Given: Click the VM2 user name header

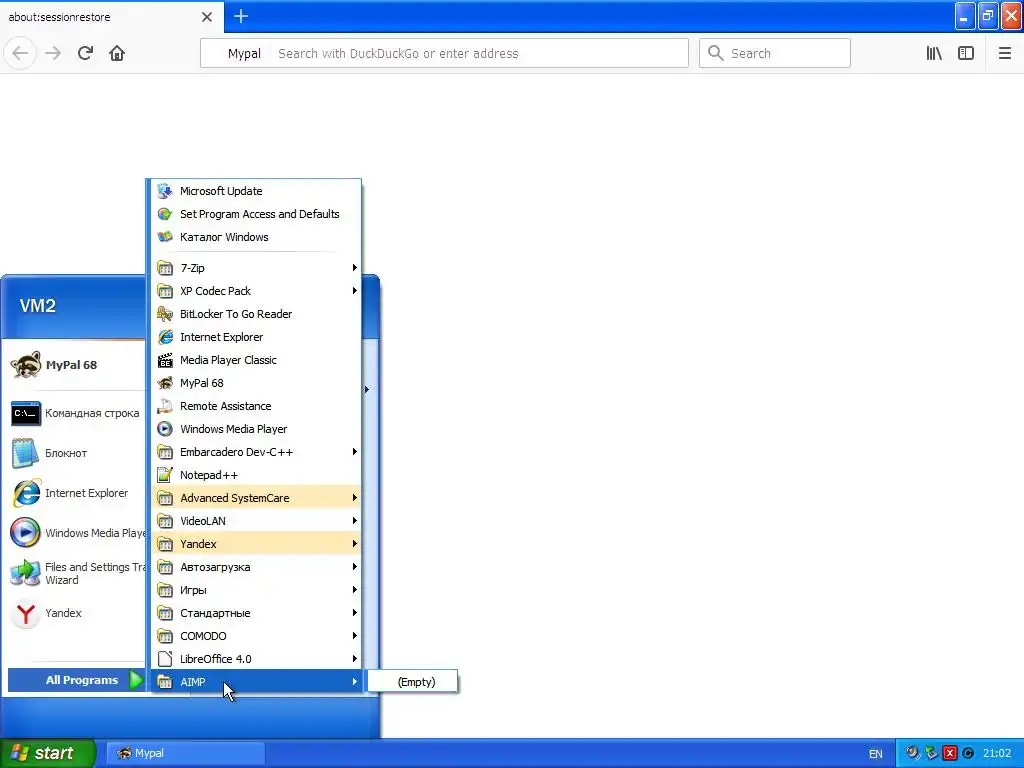Looking at the screenshot, I should pos(38,306).
